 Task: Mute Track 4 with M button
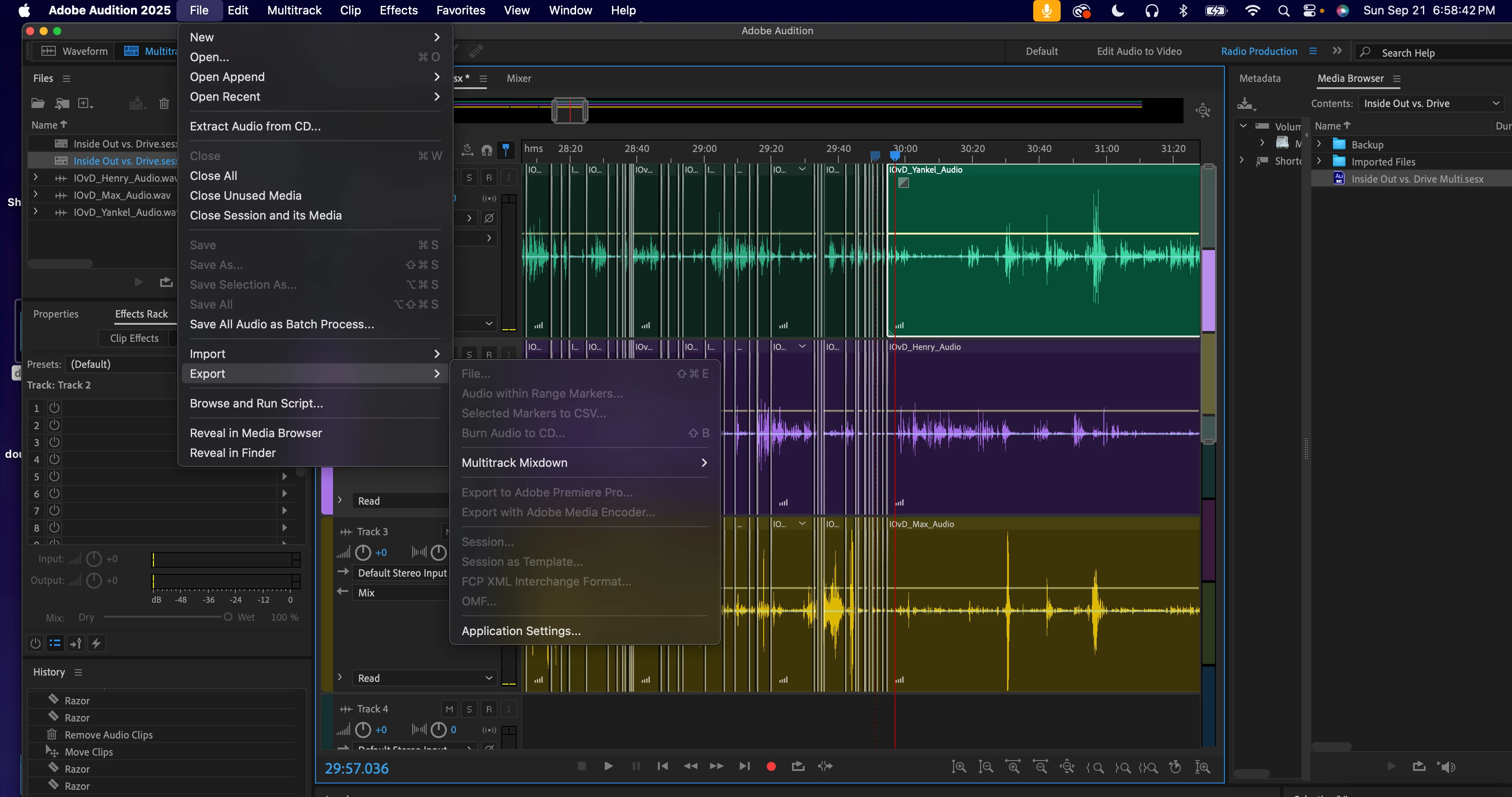(x=449, y=709)
